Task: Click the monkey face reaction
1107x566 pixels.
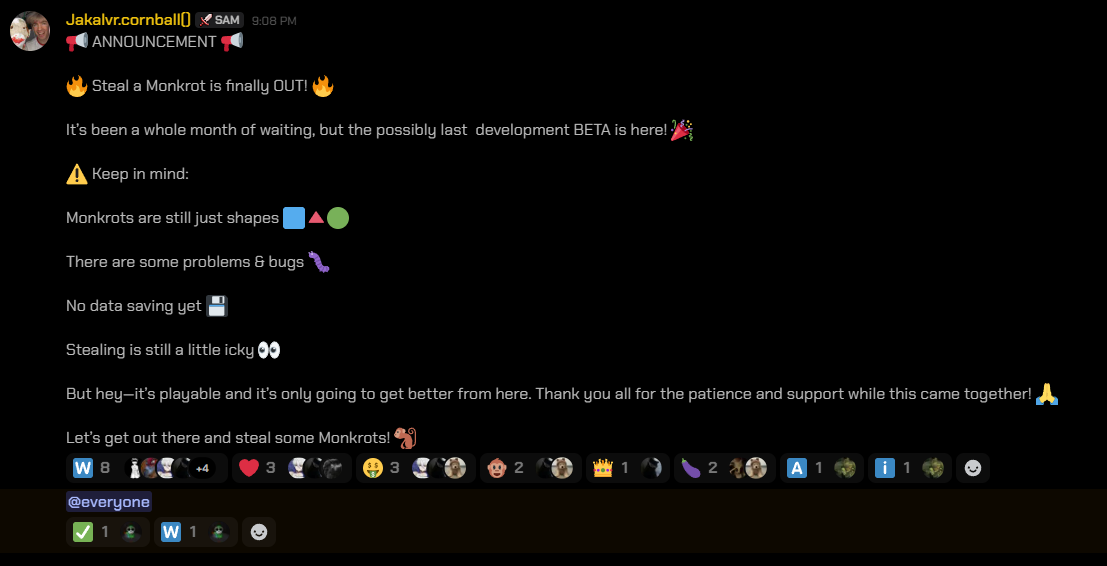Action: tap(530, 468)
